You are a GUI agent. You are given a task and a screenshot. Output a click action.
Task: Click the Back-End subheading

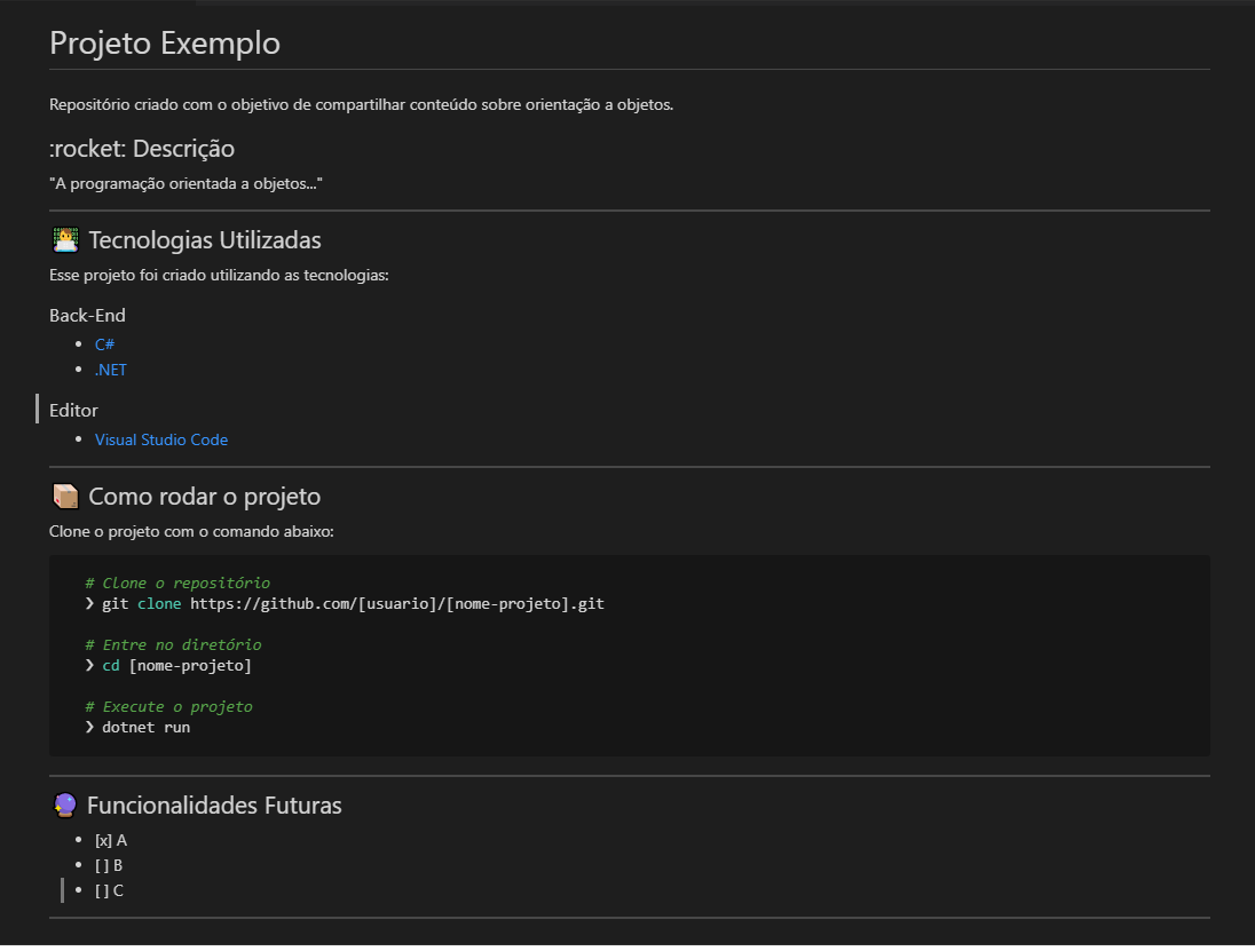87,315
